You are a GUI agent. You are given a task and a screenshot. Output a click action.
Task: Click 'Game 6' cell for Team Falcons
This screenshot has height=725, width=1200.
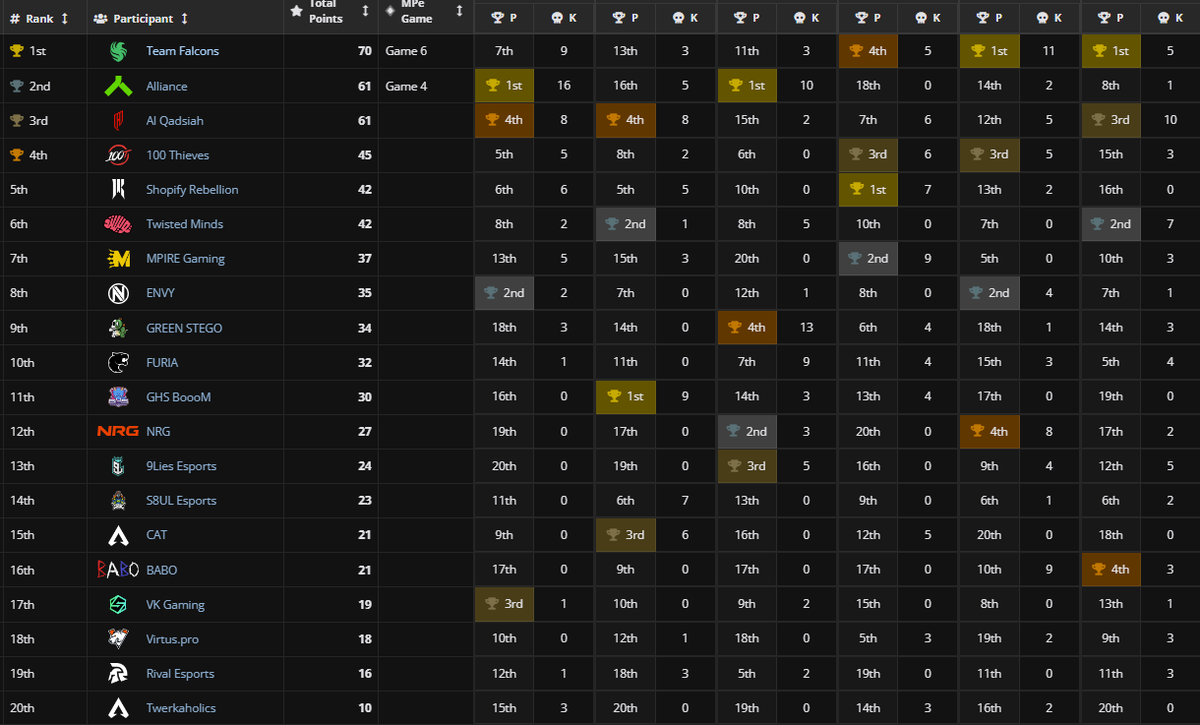coord(426,51)
